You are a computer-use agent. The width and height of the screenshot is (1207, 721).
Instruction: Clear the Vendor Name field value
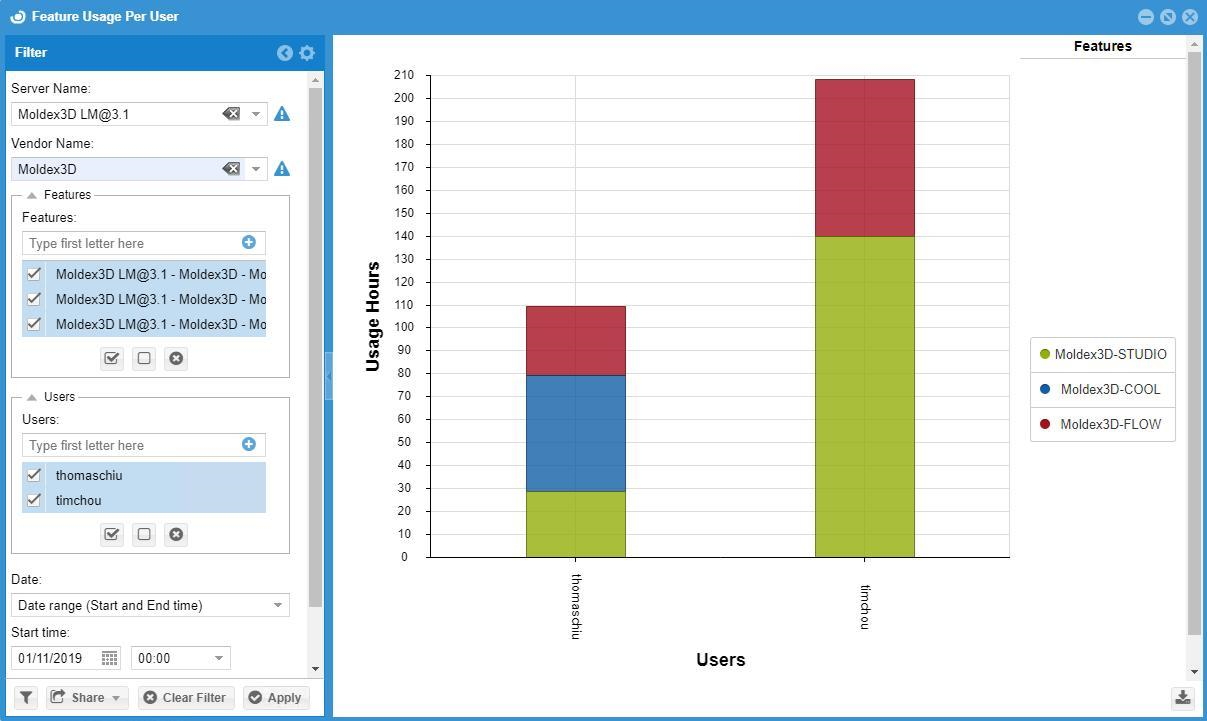point(231,169)
